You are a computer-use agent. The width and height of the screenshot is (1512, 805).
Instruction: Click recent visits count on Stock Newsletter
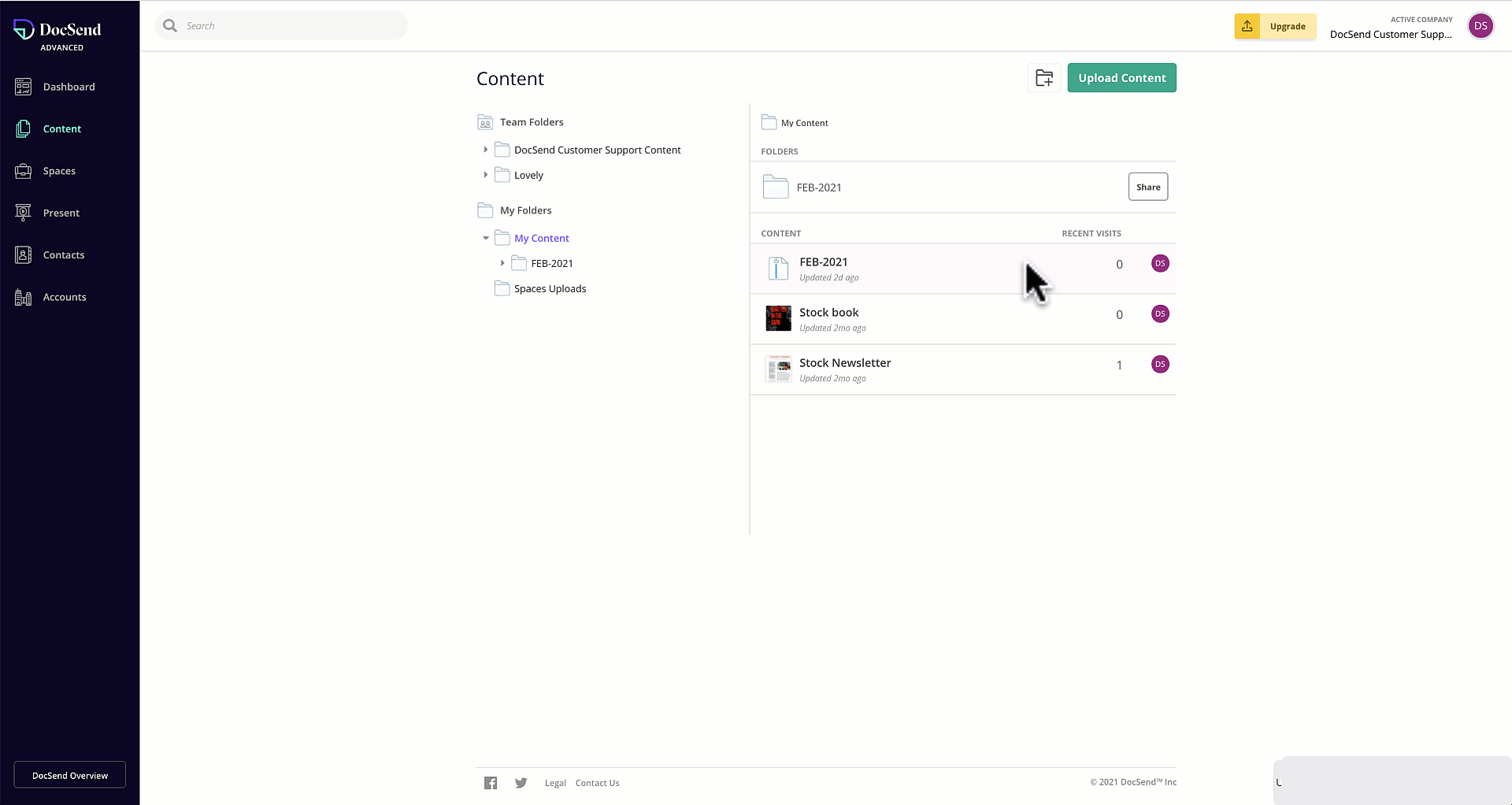1119,365
